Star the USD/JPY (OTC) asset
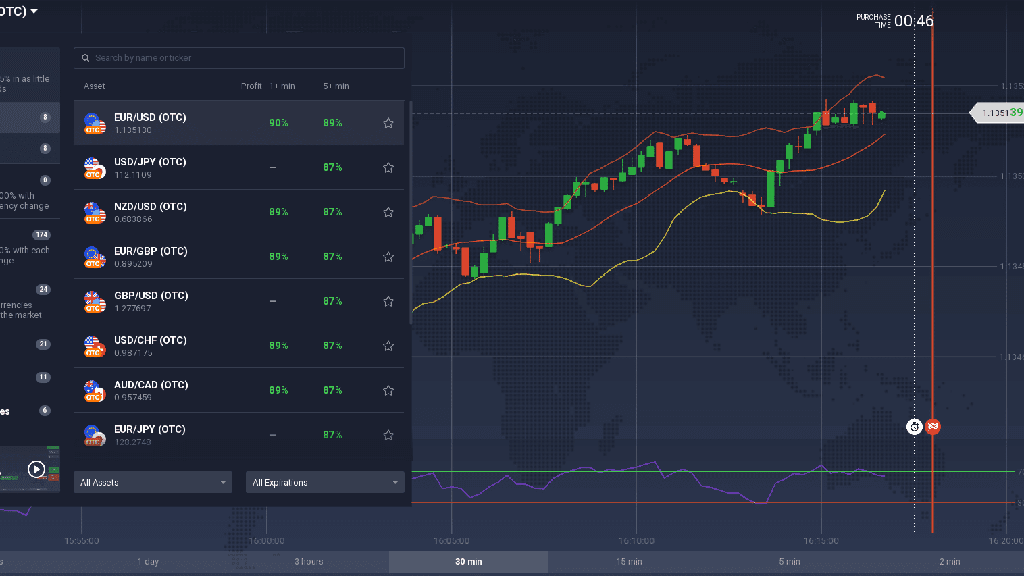 tap(388, 168)
